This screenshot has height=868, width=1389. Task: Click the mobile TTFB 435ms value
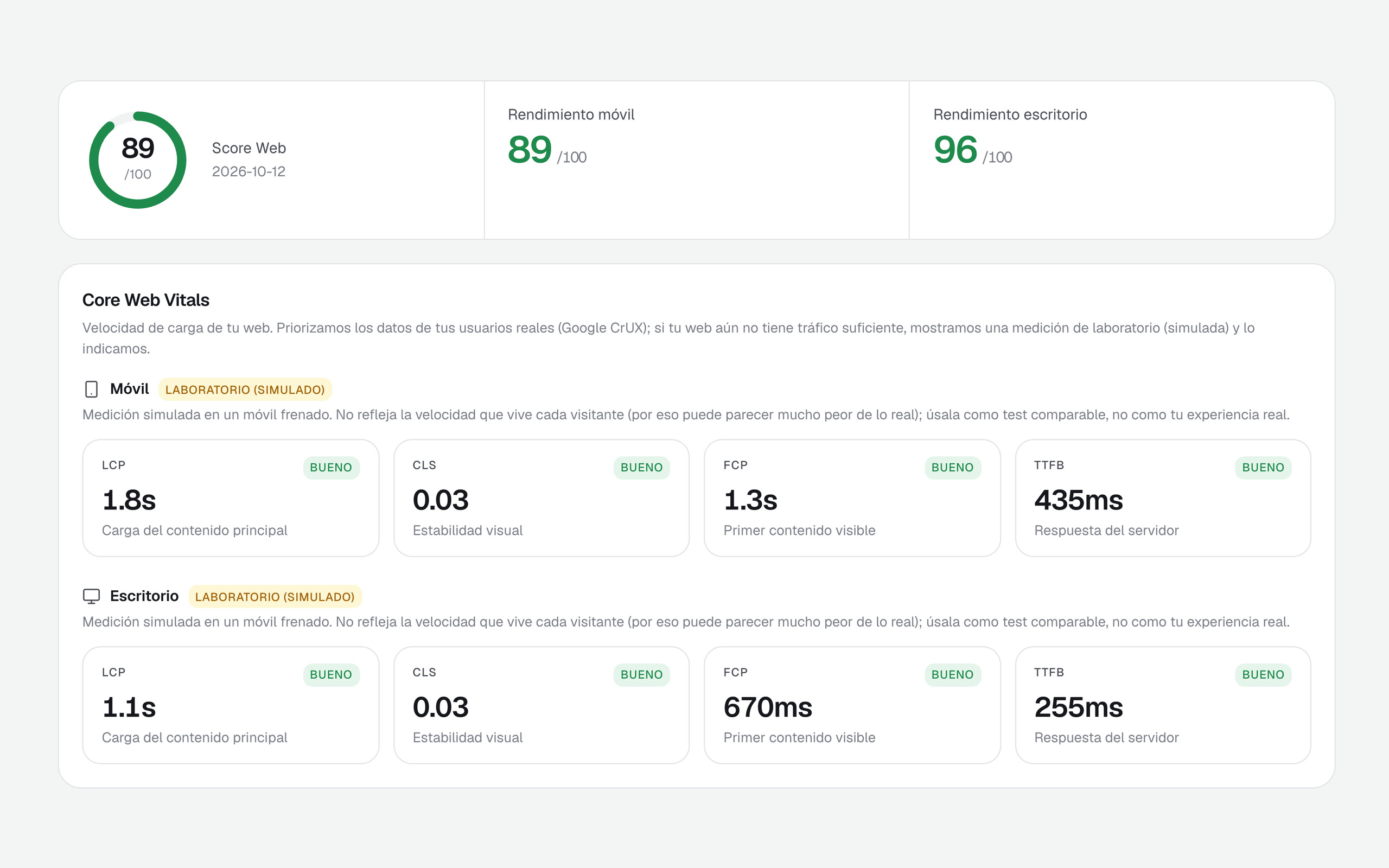pyautogui.click(x=1079, y=500)
